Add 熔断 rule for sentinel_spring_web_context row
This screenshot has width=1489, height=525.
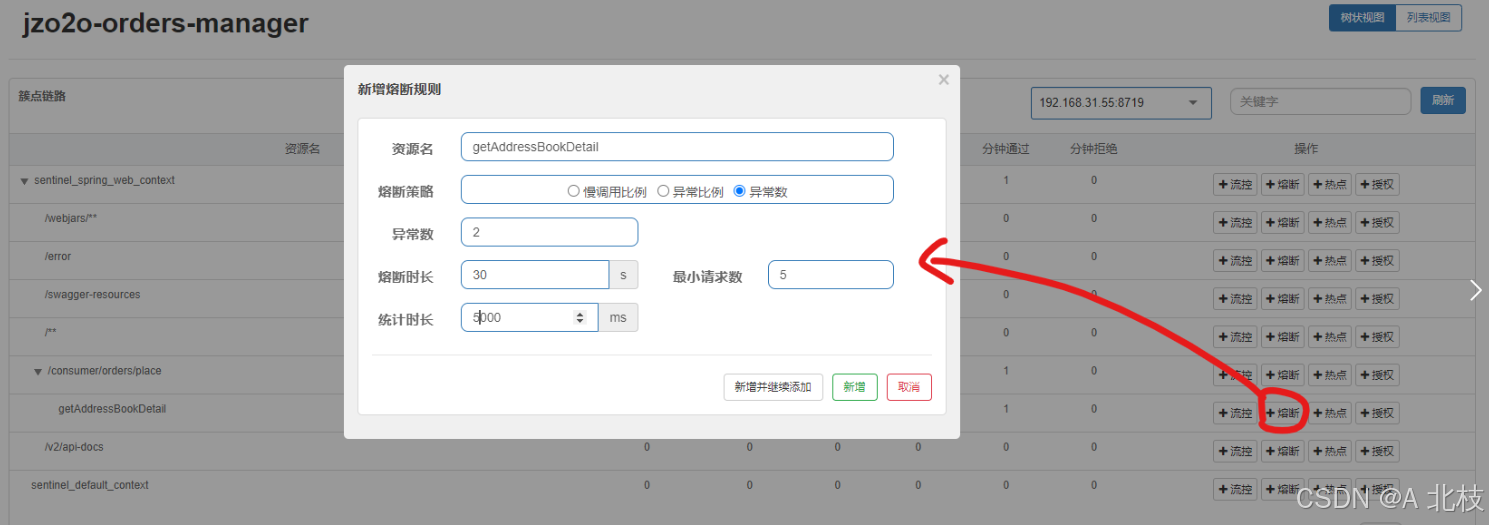[1282, 184]
